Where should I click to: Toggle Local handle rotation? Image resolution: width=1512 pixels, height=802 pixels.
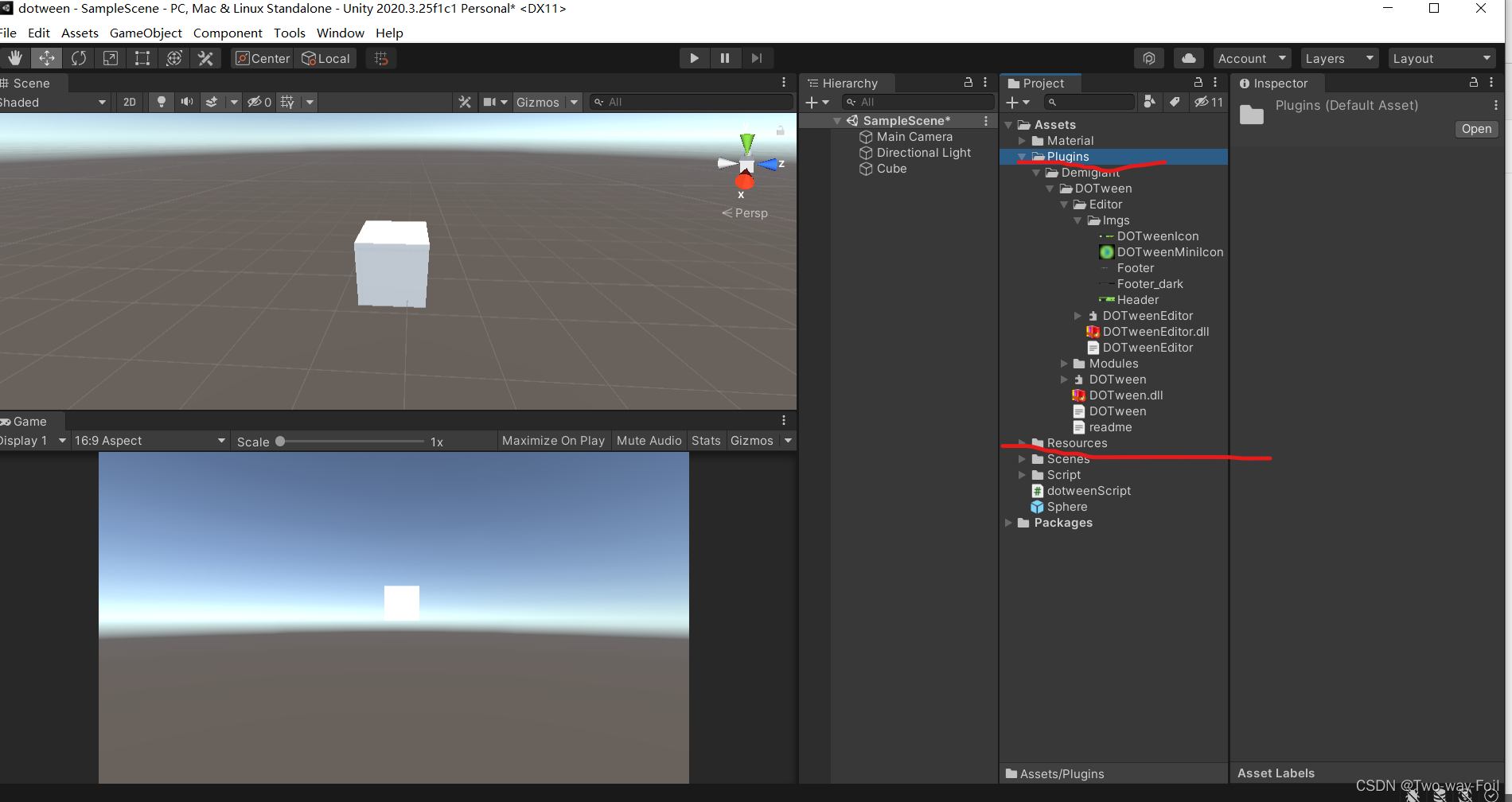[325, 58]
